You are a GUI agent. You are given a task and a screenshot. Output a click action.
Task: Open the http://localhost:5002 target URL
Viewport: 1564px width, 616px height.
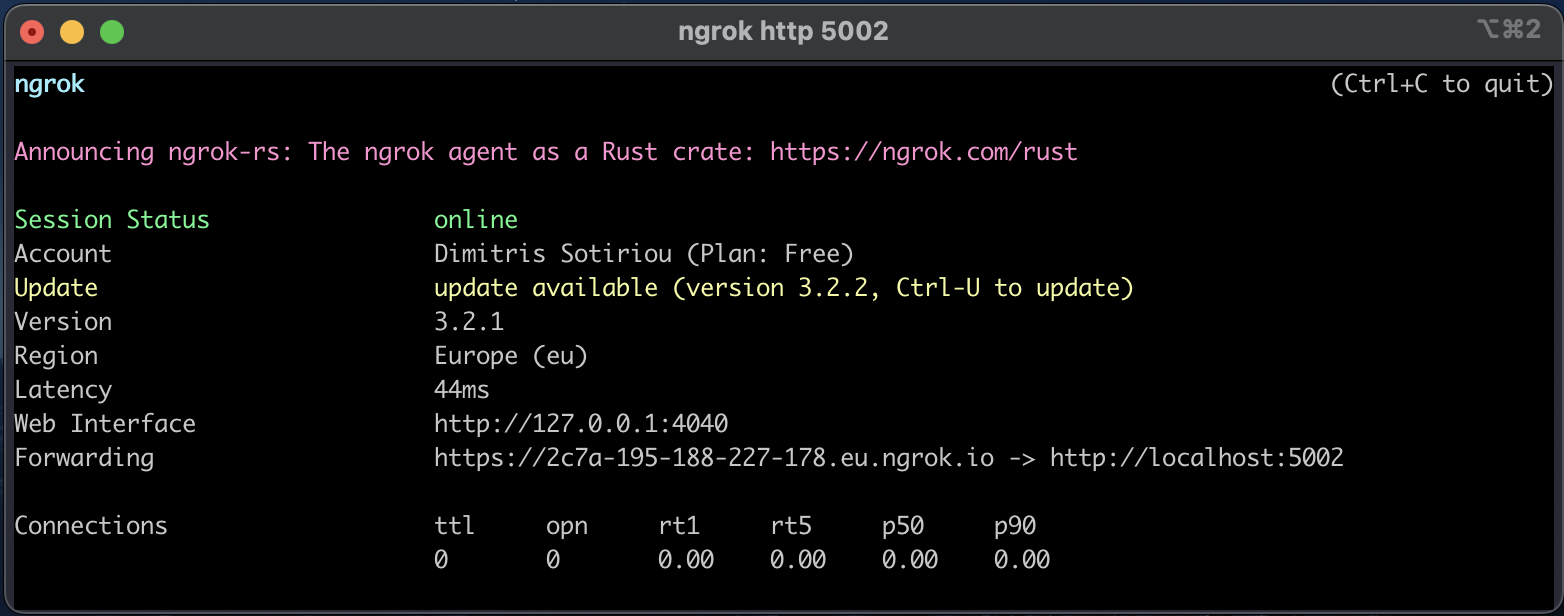[1197, 458]
